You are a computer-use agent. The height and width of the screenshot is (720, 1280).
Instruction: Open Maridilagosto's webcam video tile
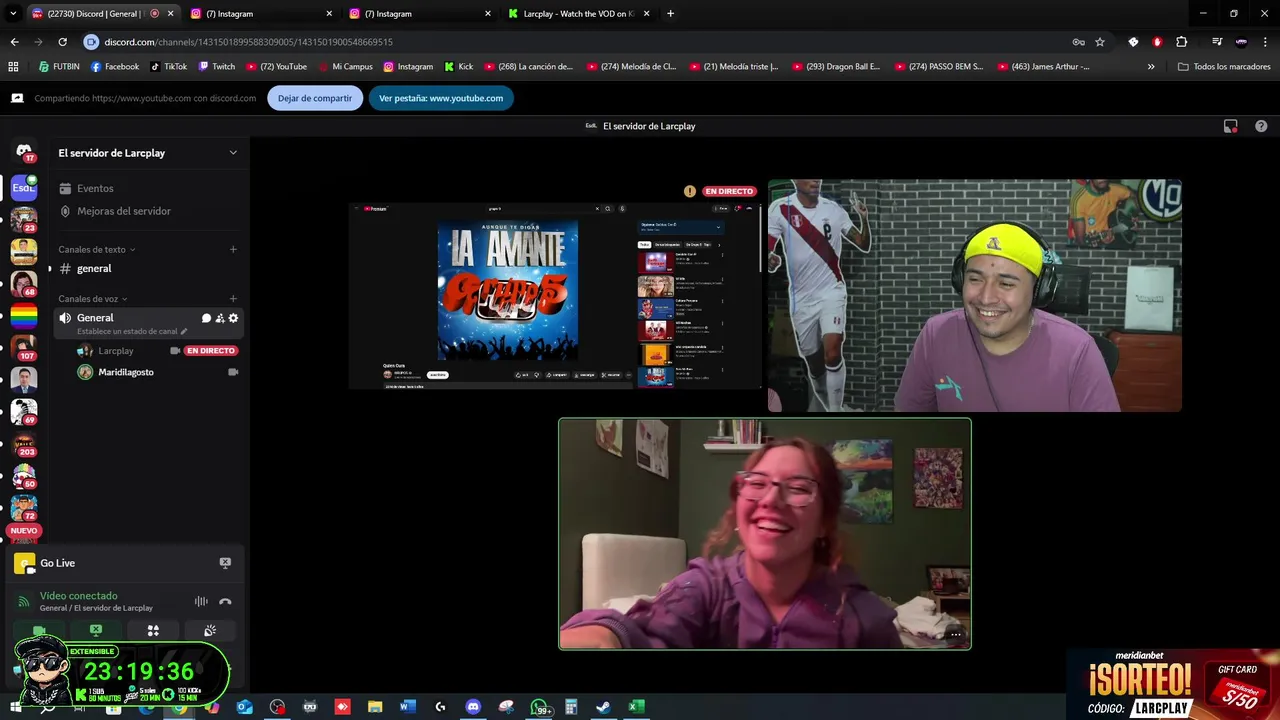click(765, 534)
